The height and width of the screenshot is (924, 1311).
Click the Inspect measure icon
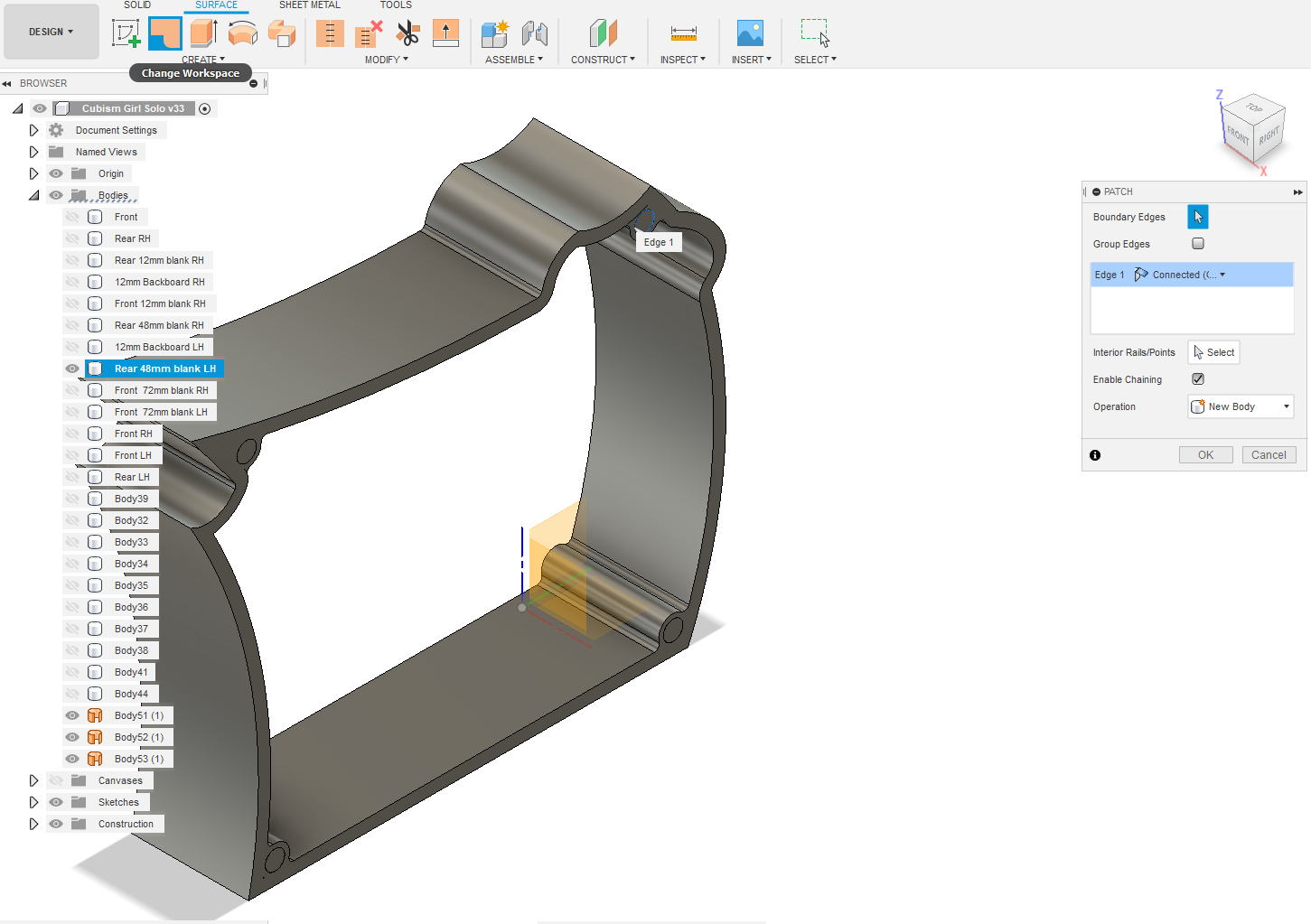tap(684, 33)
